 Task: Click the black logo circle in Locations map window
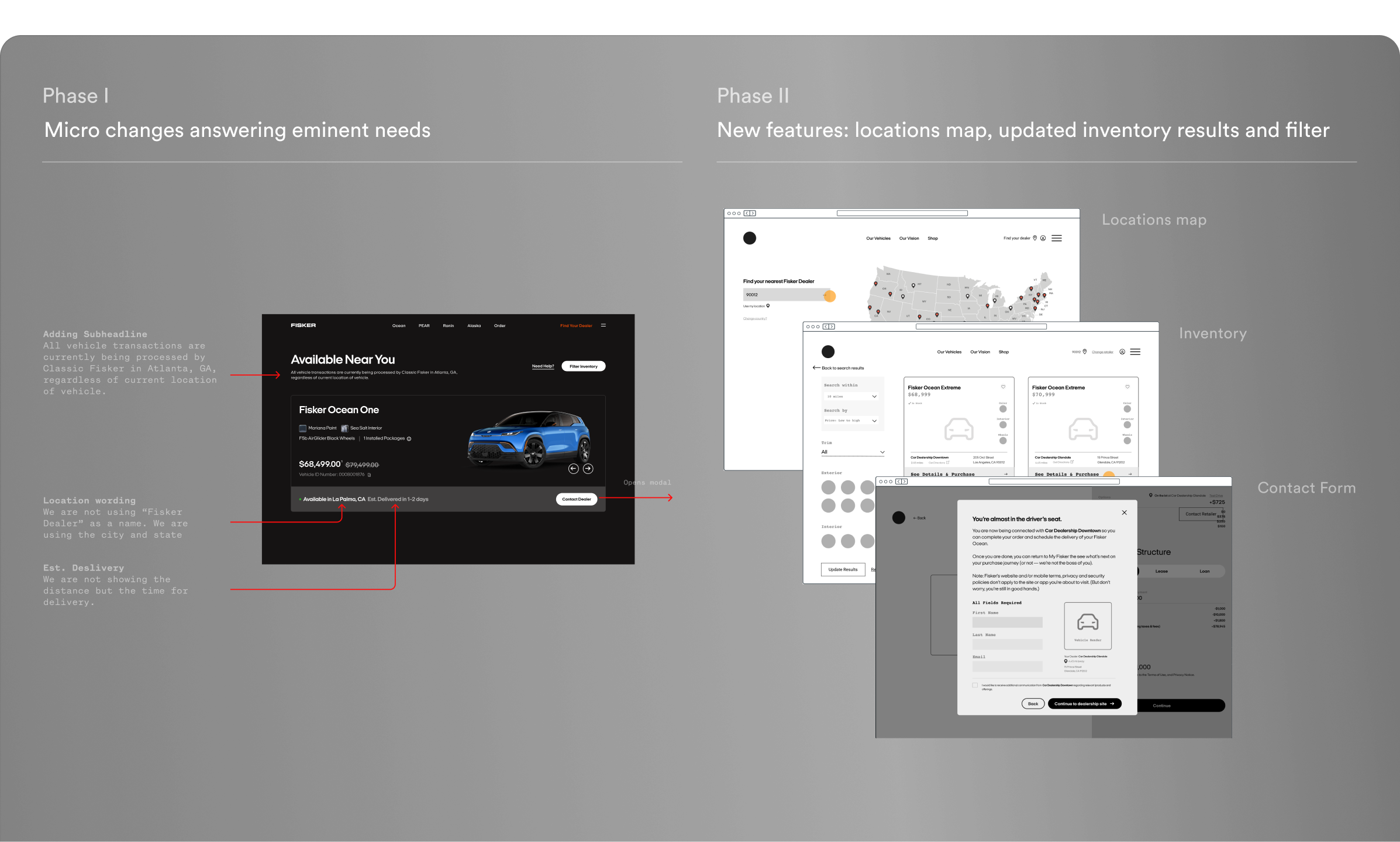750,238
